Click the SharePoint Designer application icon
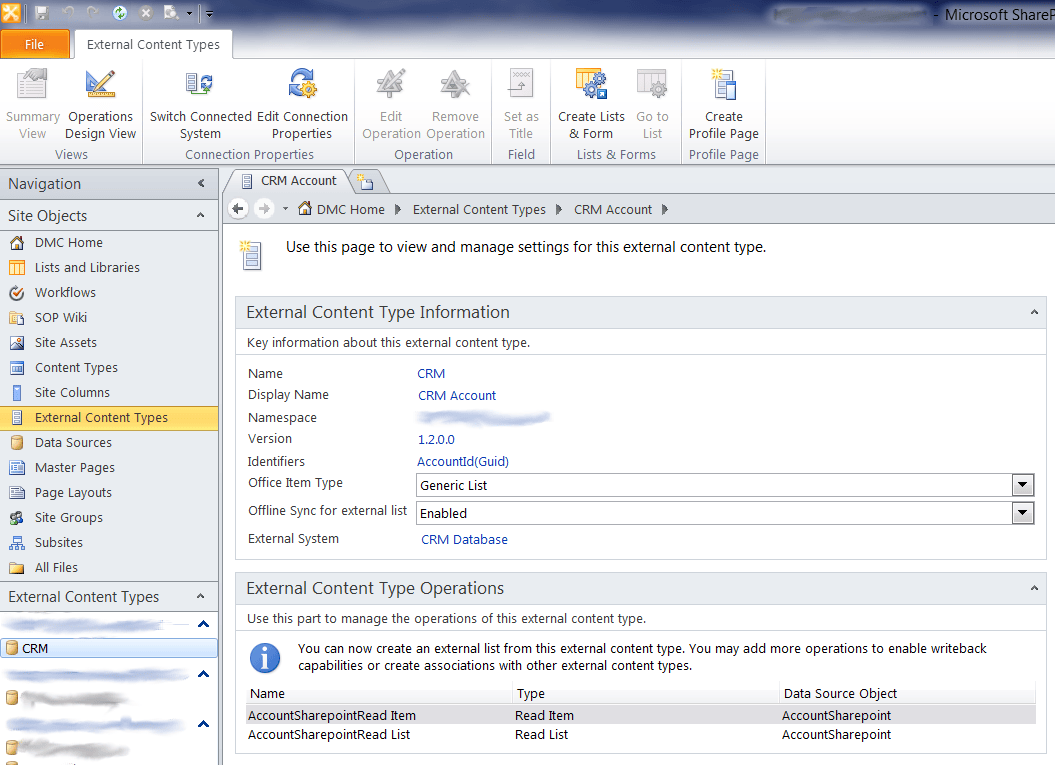 click(11, 13)
